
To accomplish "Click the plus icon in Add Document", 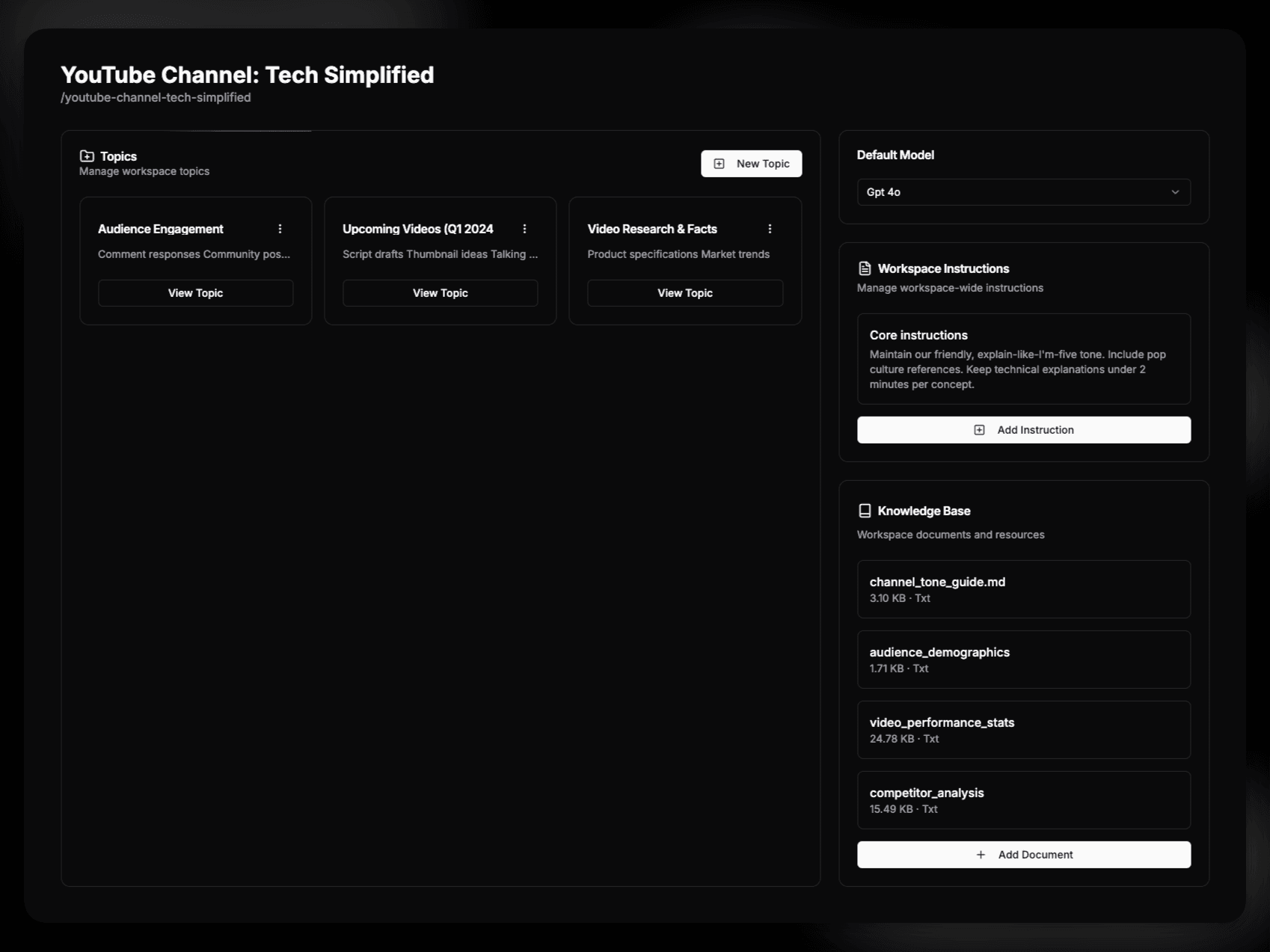I will click(981, 855).
